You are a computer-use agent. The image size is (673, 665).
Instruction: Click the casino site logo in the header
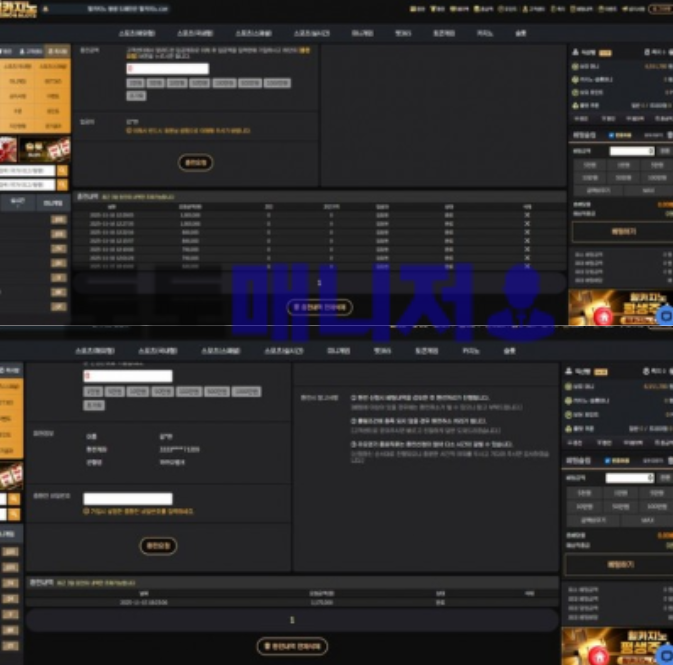click(x=20, y=10)
